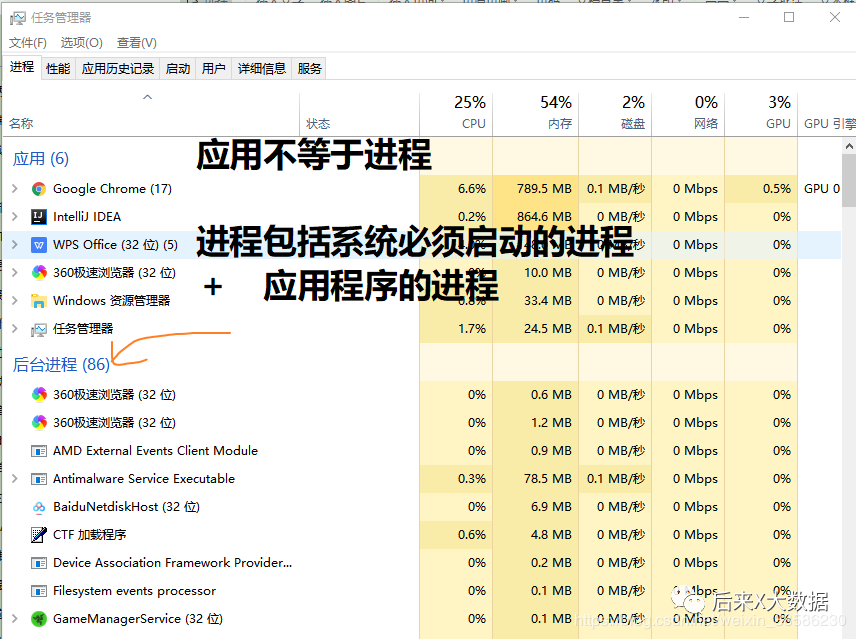Switch to the 服务 tab

(310, 69)
